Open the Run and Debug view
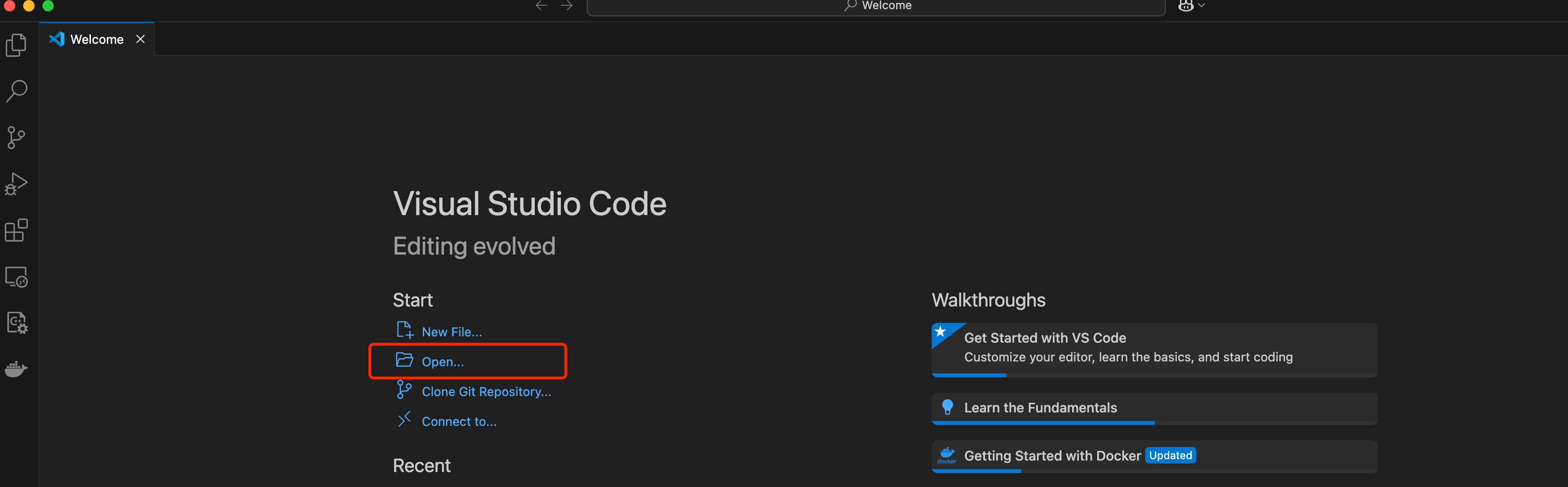 (x=16, y=184)
